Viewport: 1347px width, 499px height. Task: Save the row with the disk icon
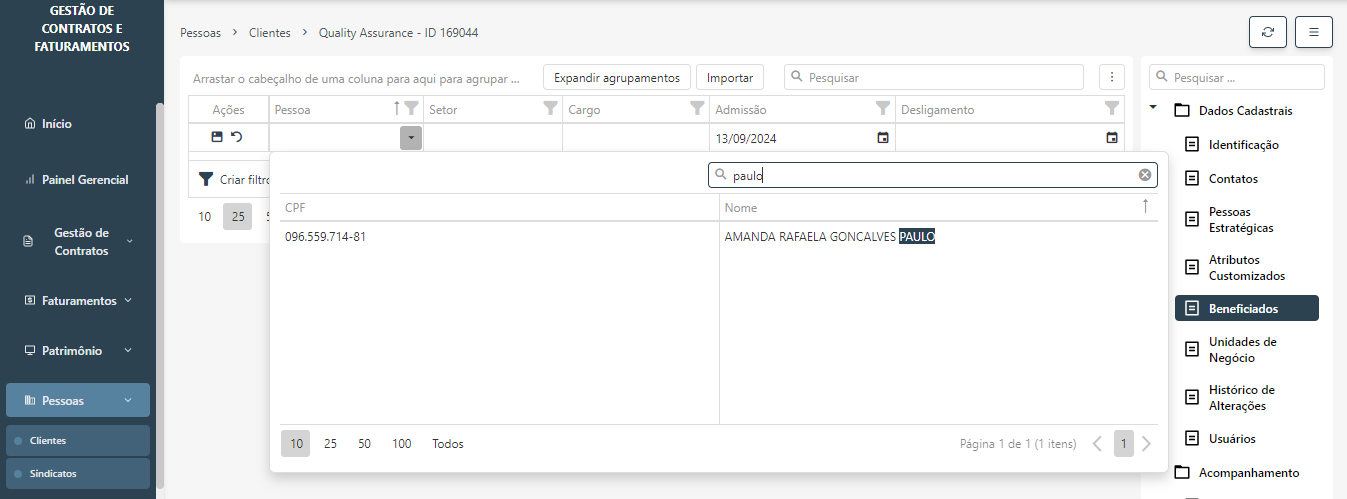tap(217, 137)
